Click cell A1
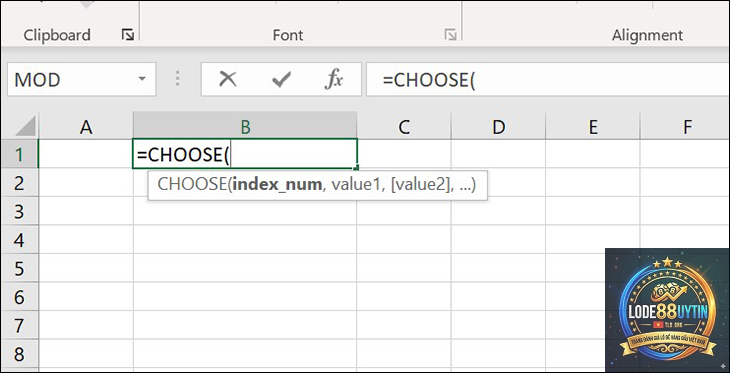 point(86,154)
